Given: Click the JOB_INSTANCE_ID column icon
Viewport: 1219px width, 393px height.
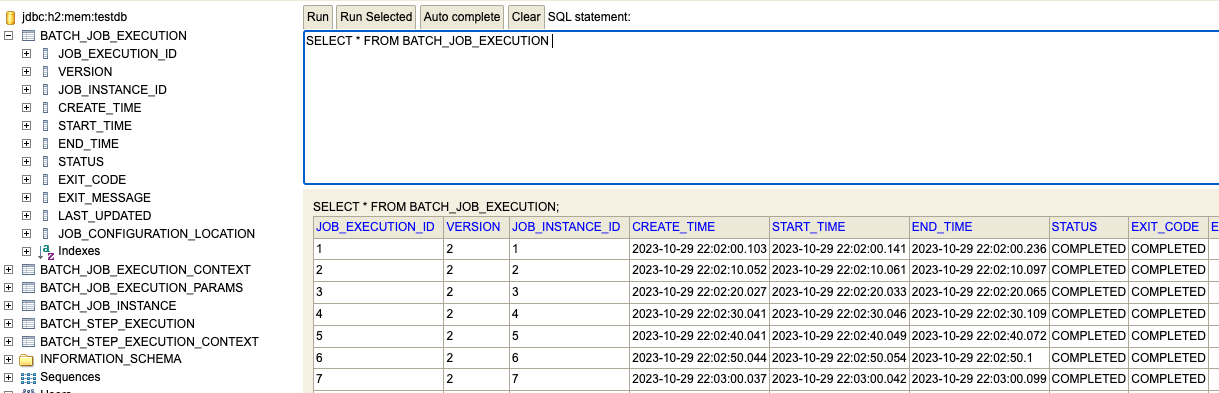Looking at the screenshot, I should pos(45,90).
